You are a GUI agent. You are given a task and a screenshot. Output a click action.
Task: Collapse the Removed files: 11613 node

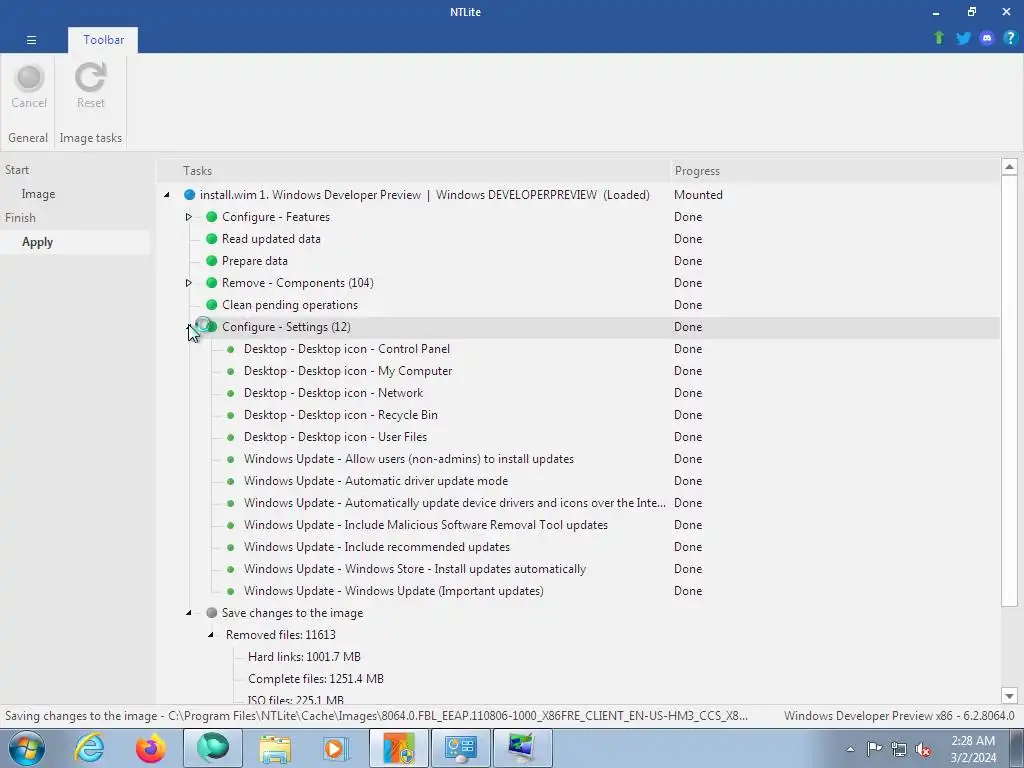click(211, 635)
